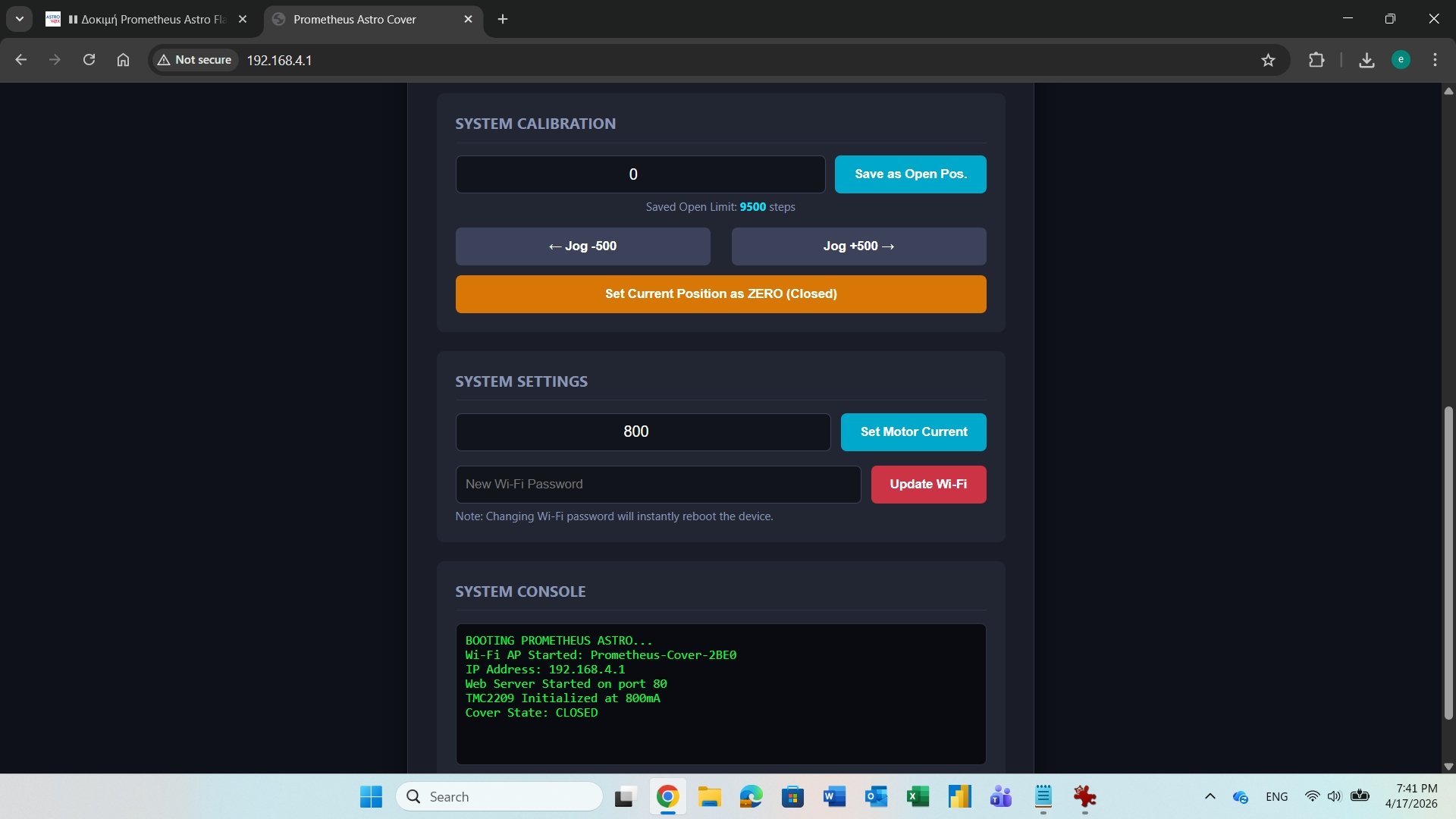1456x819 pixels.
Task: Bookmark this page with star icon
Action: coord(1268,60)
